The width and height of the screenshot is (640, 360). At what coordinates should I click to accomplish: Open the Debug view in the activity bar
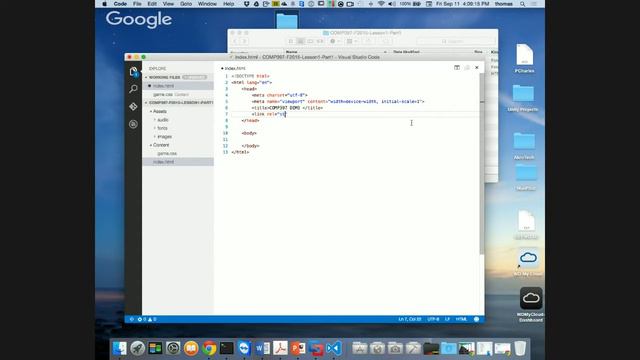click(x=133, y=124)
